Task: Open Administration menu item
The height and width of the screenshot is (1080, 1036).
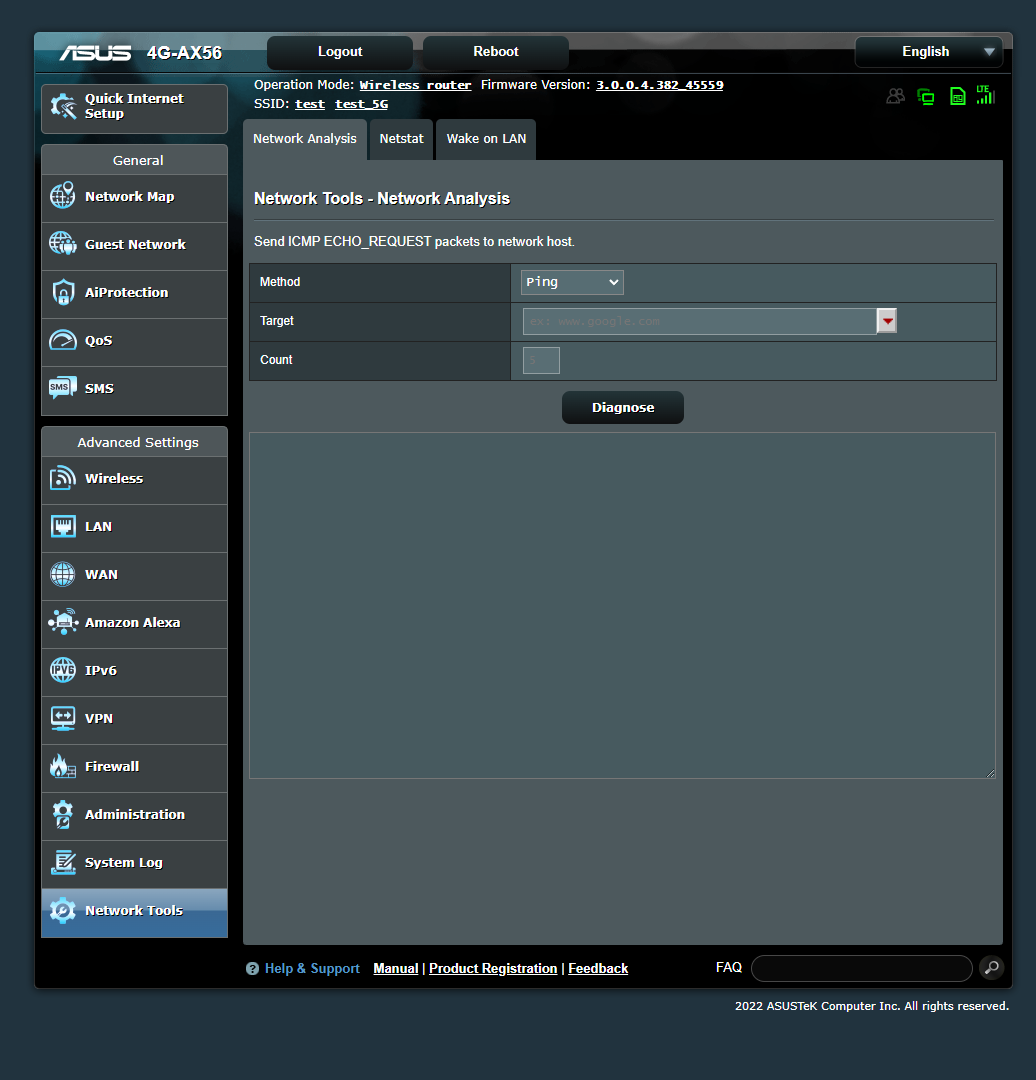Action: [134, 816]
